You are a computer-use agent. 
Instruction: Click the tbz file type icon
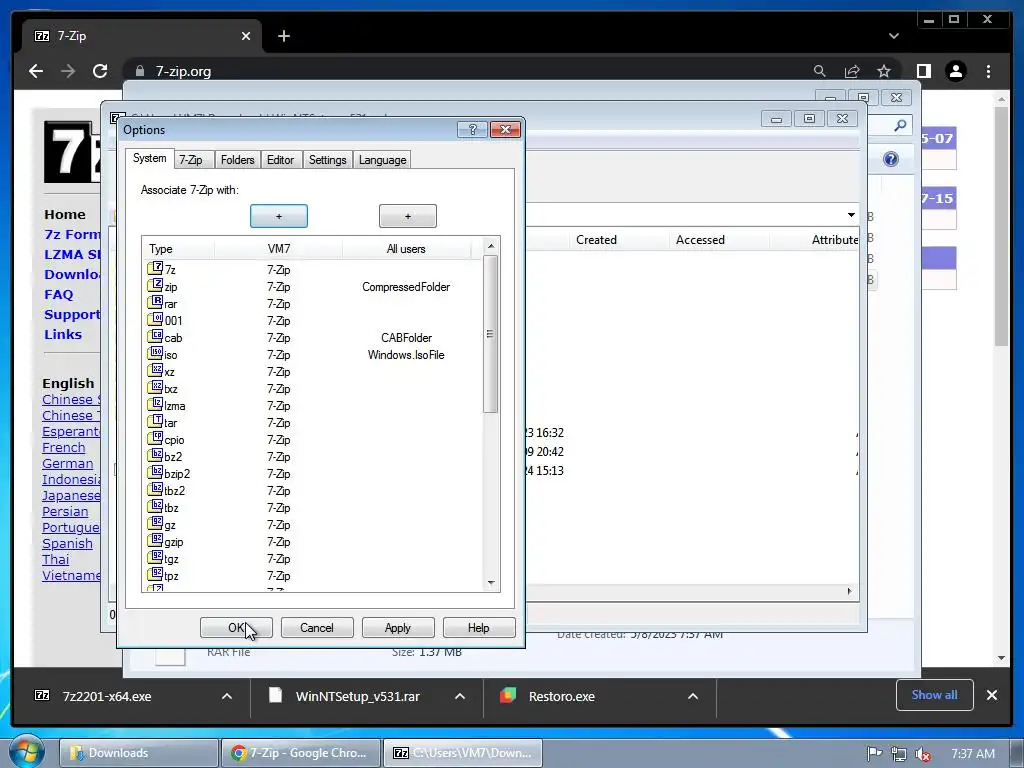[155, 506]
